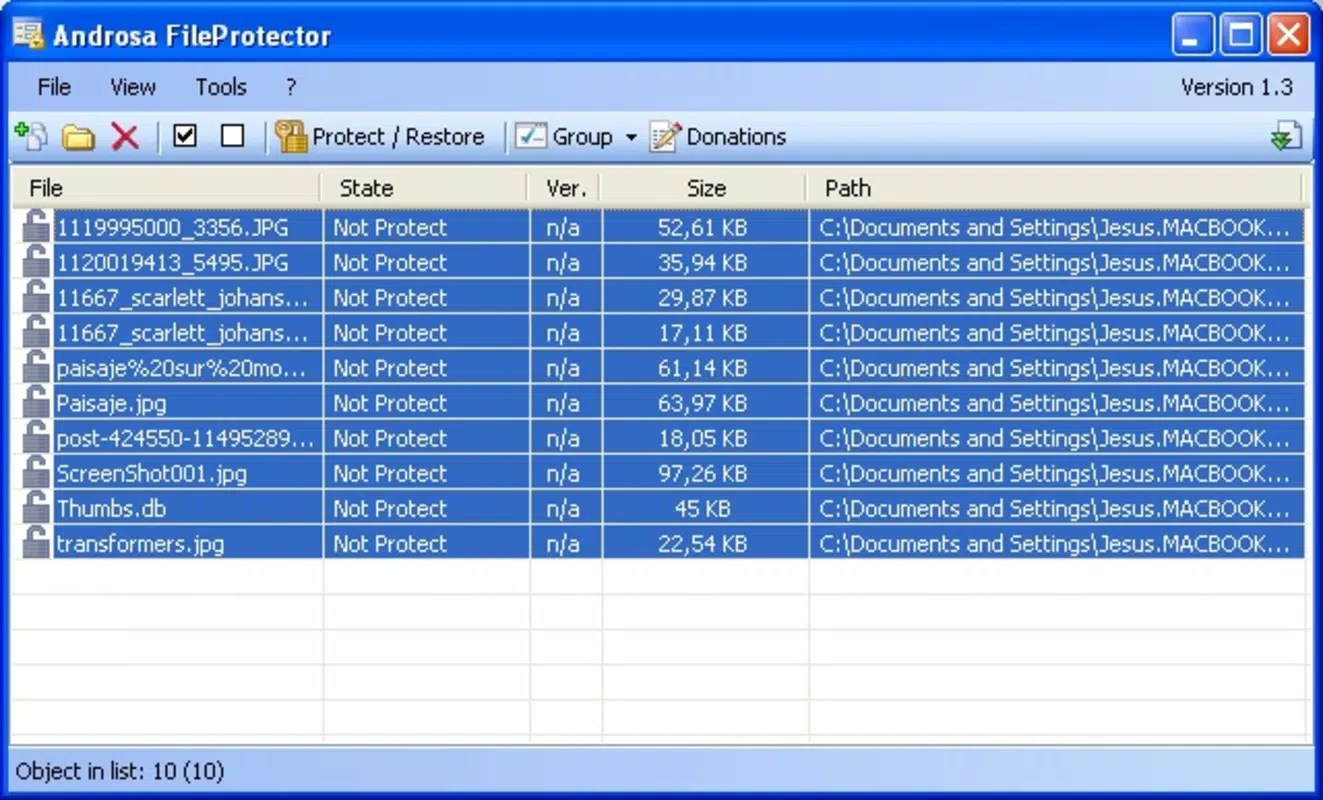Click padlock icon next to transformers.jpg

36,542
